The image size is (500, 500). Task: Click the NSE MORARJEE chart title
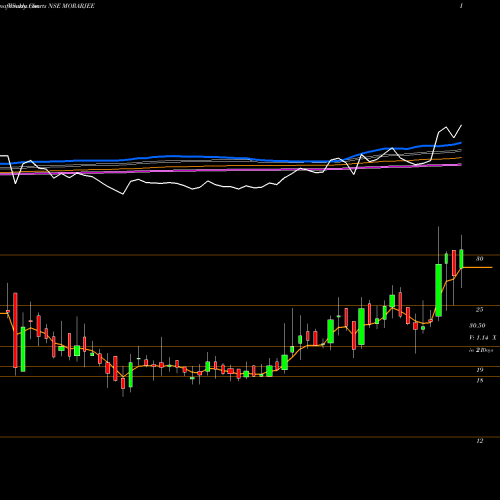71,6
